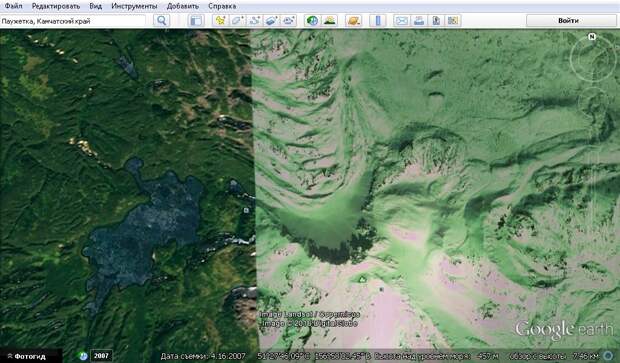The image size is (620, 363).
Task: Click the search magnifier button
Action: pyautogui.click(x=162, y=21)
